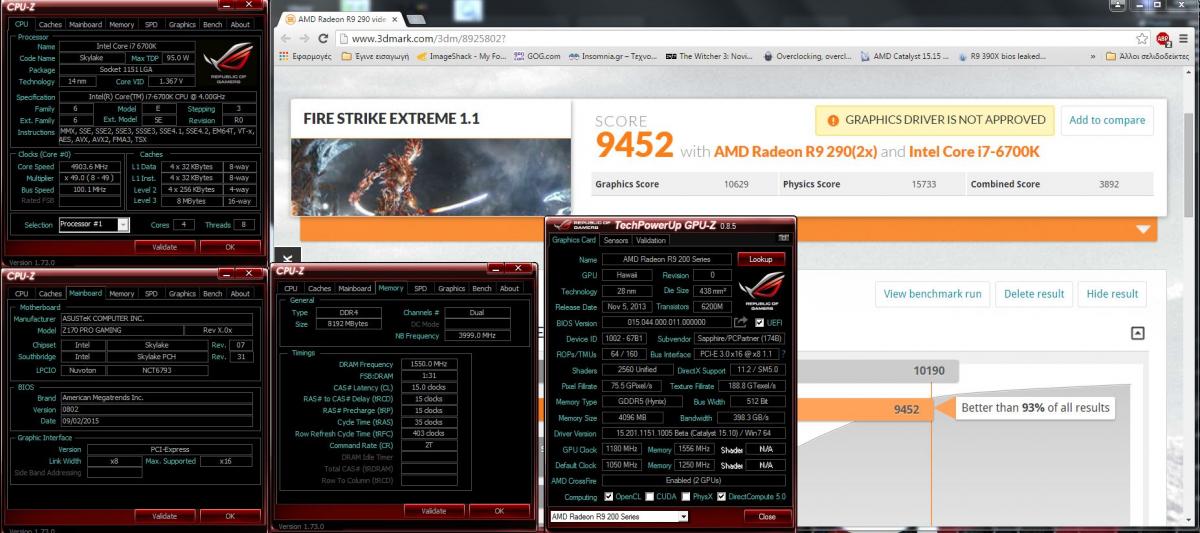Open the AMD Catalyst 15.15 bookmark
Image resolution: width=1200 pixels, height=533 pixels.
click(x=903, y=56)
